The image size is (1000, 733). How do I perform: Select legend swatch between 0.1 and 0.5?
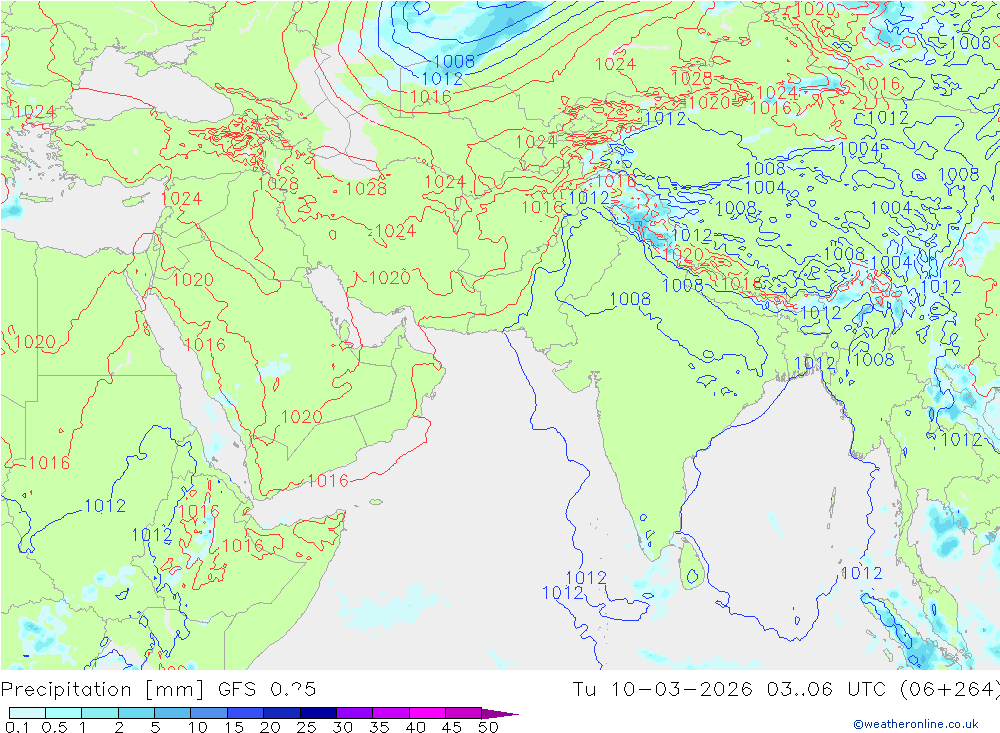[27, 713]
